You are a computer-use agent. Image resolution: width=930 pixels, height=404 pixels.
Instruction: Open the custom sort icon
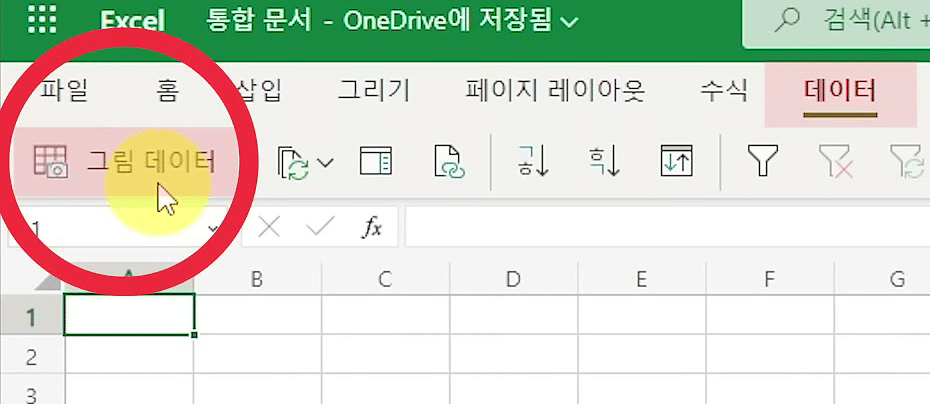(x=677, y=161)
